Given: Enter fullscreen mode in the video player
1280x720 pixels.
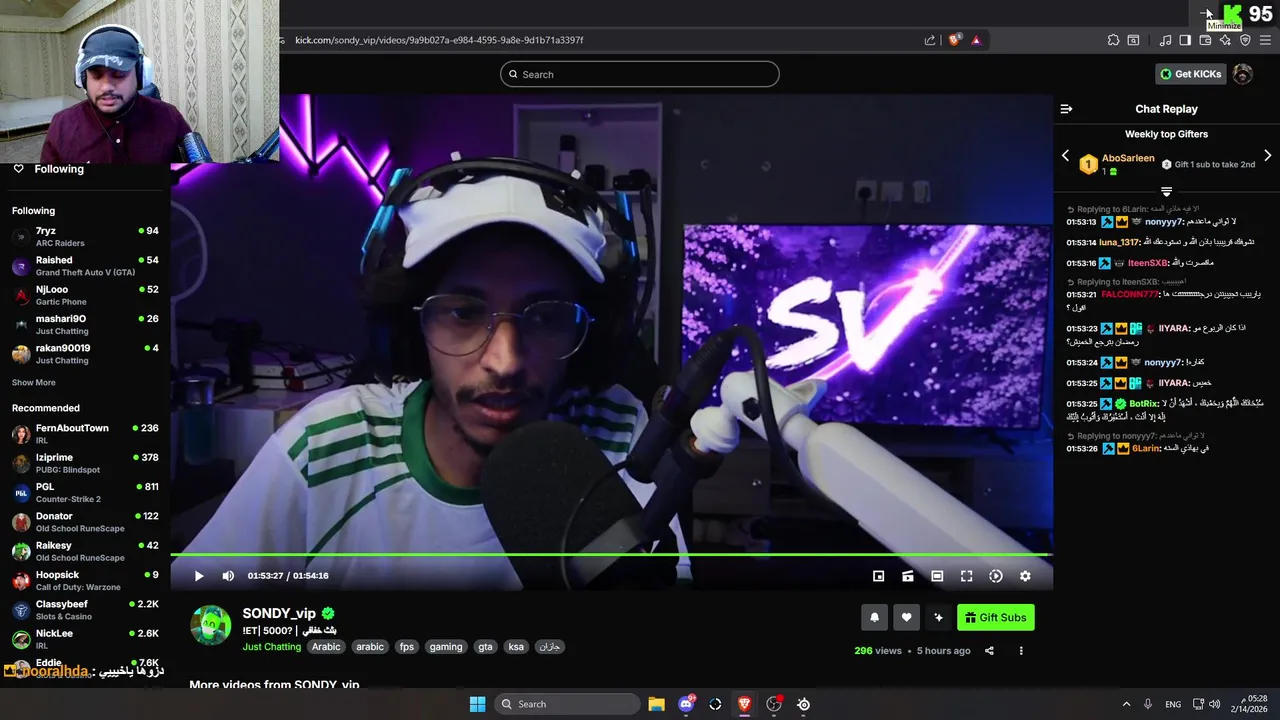Looking at the screenshot, I should 966,576.
